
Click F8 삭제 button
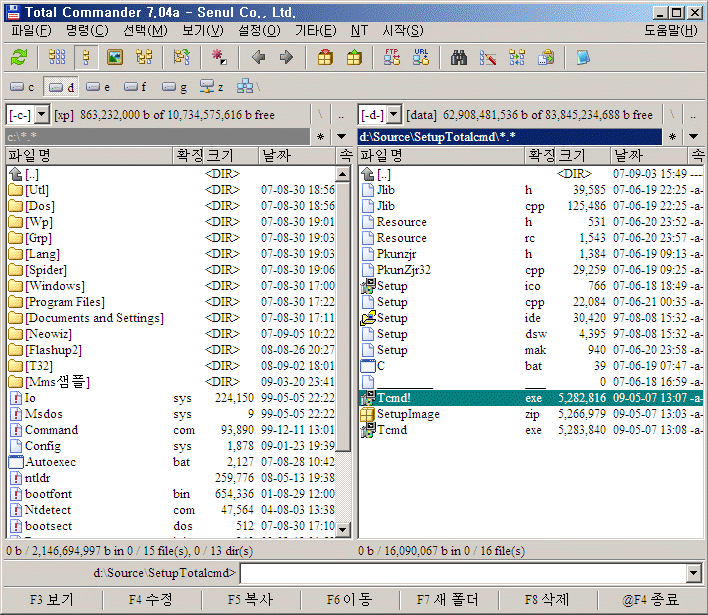click(x=547, y=600)
